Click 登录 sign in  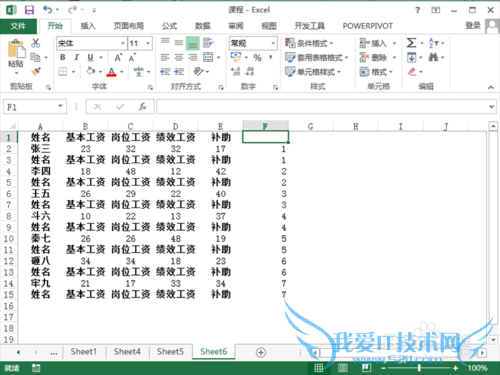tap(473, 26)
